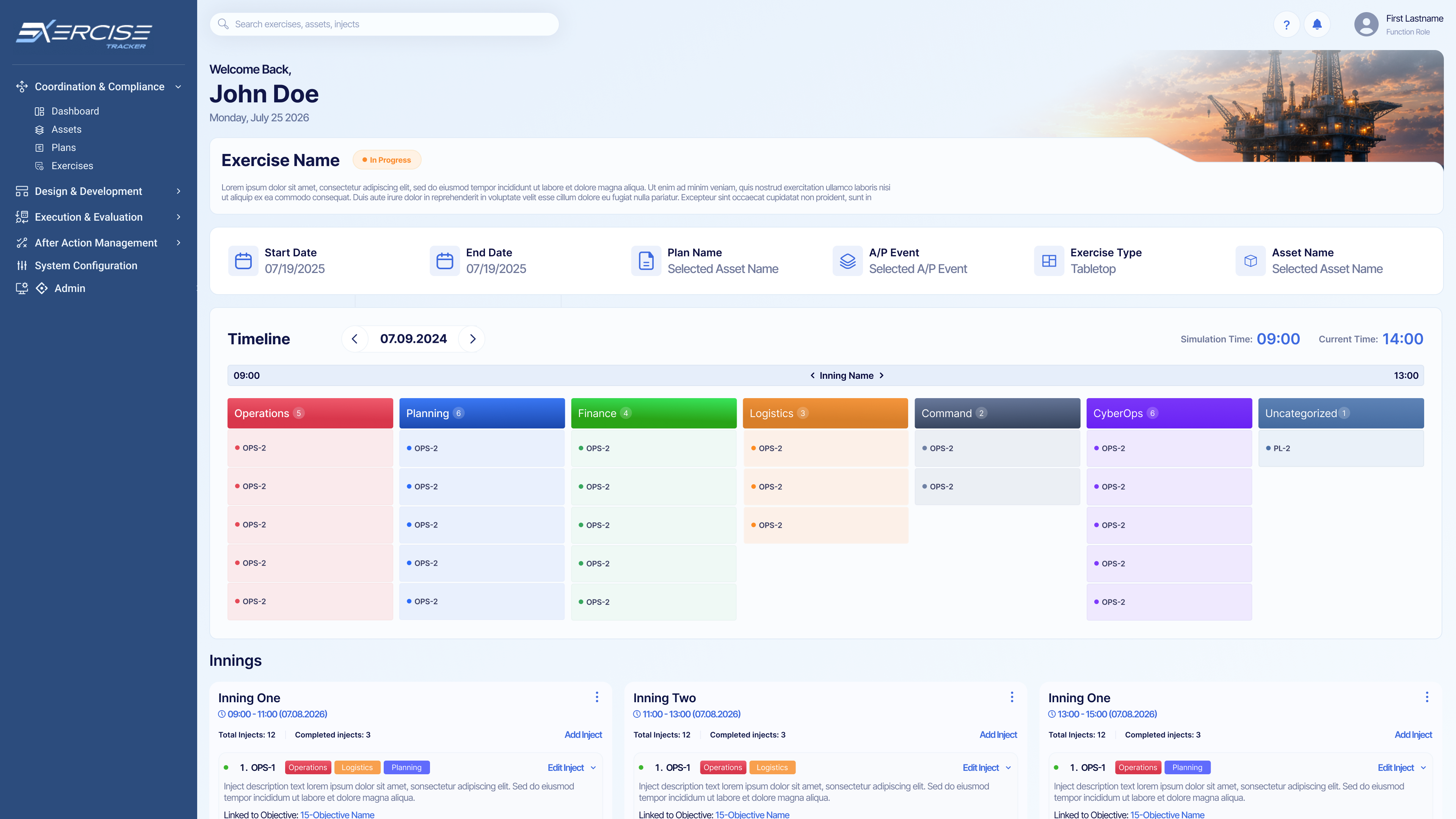This screenshot has height=819, width=1456.
Task: Open Inning One 13:00 kebab menu
Action: (1426, 697)
